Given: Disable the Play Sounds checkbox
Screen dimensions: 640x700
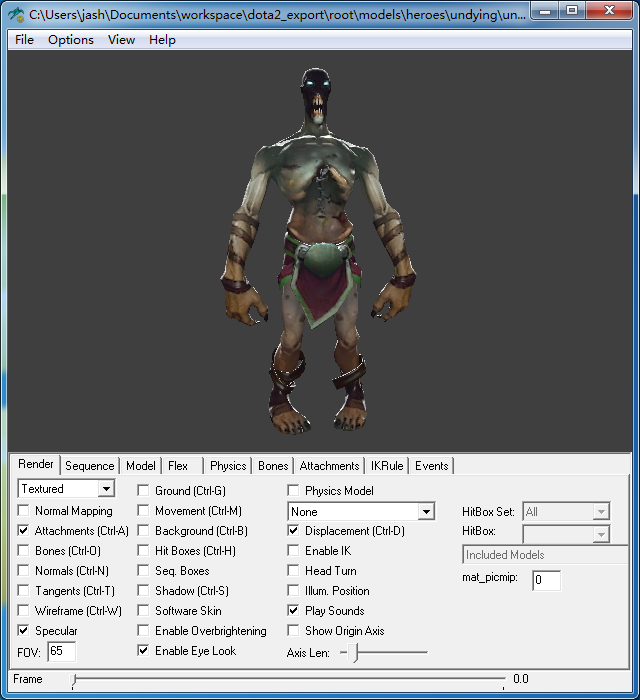Looking at the screenshot, I should (294, 611).
